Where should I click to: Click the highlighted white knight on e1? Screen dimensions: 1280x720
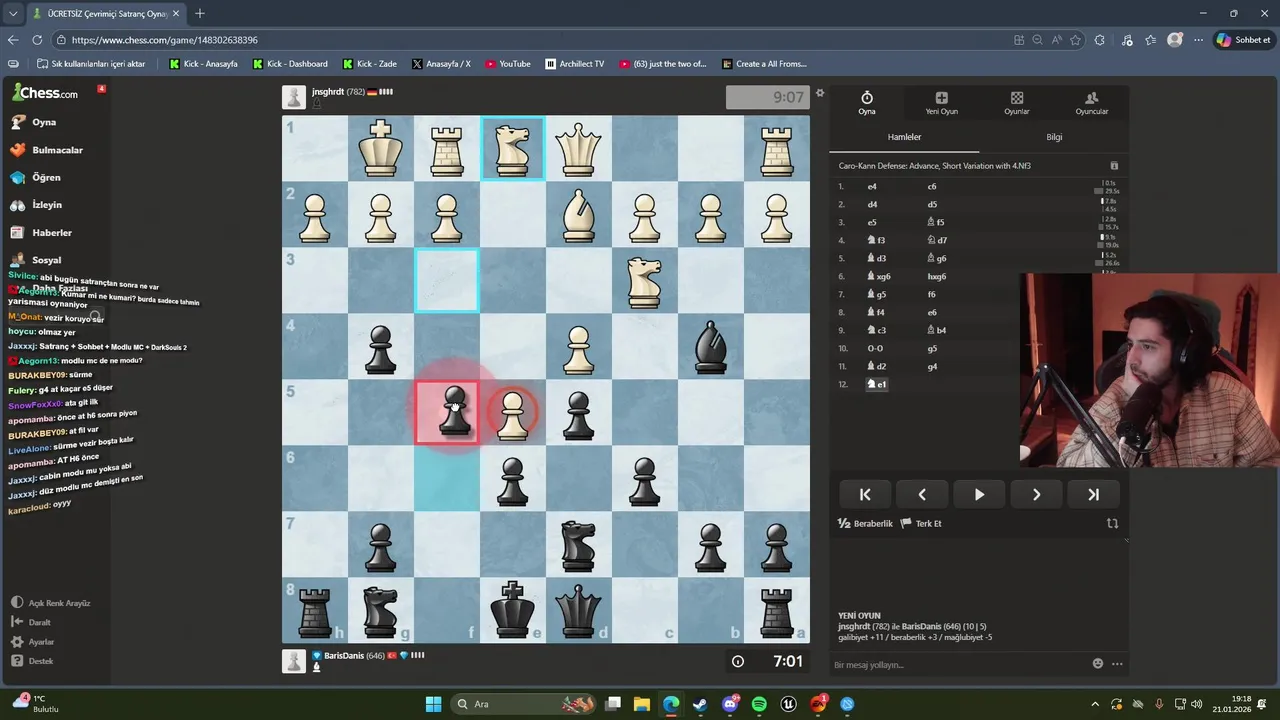pos(512,148)
